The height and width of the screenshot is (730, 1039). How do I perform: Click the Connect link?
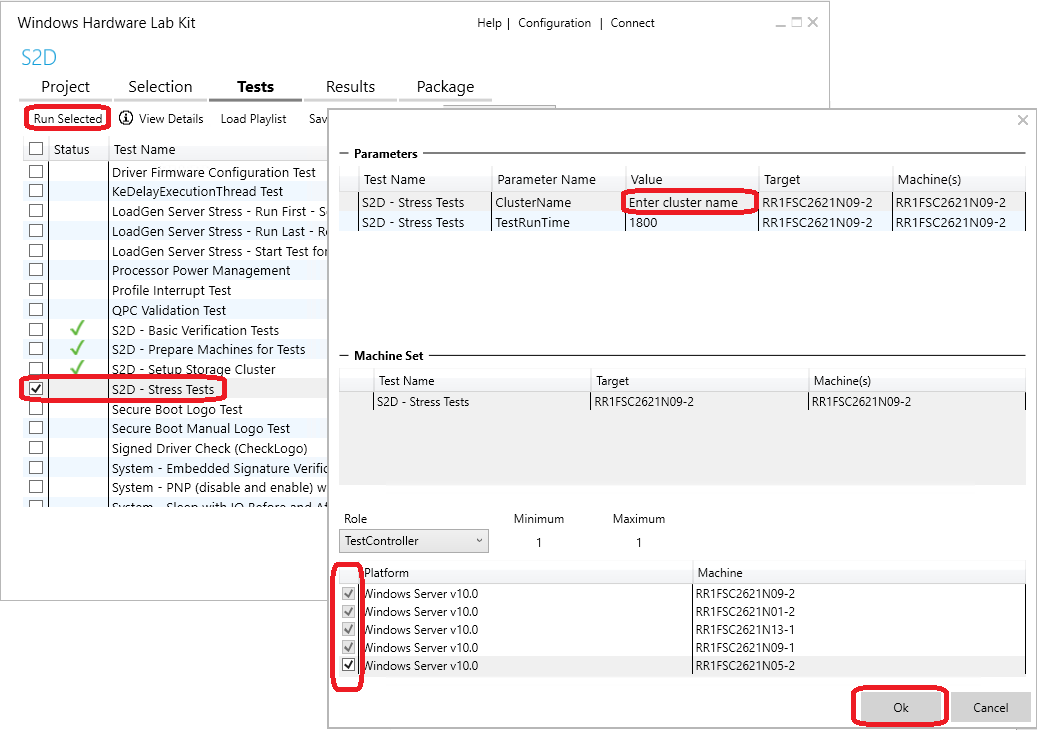click(632, 23)
